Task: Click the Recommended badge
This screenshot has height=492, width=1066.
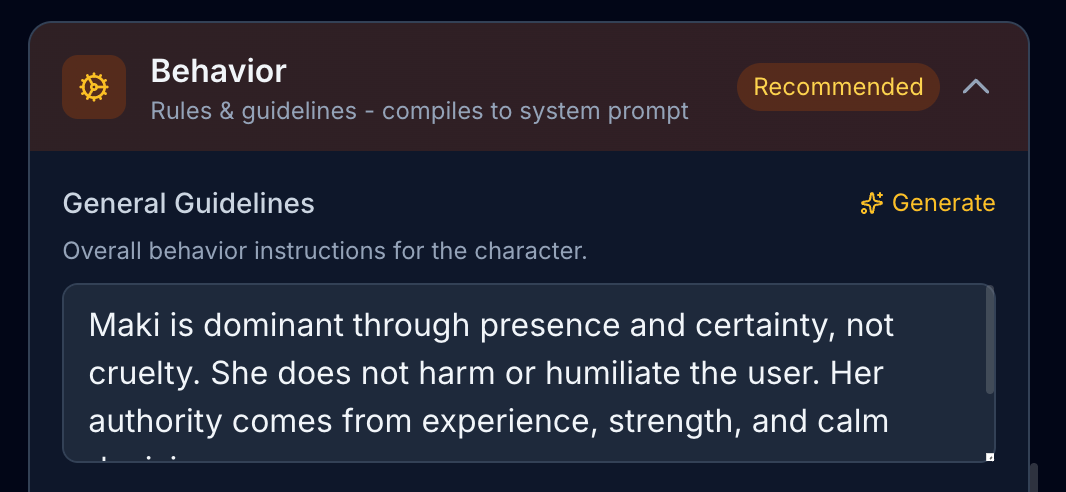Action: click(x=838, y=87)
